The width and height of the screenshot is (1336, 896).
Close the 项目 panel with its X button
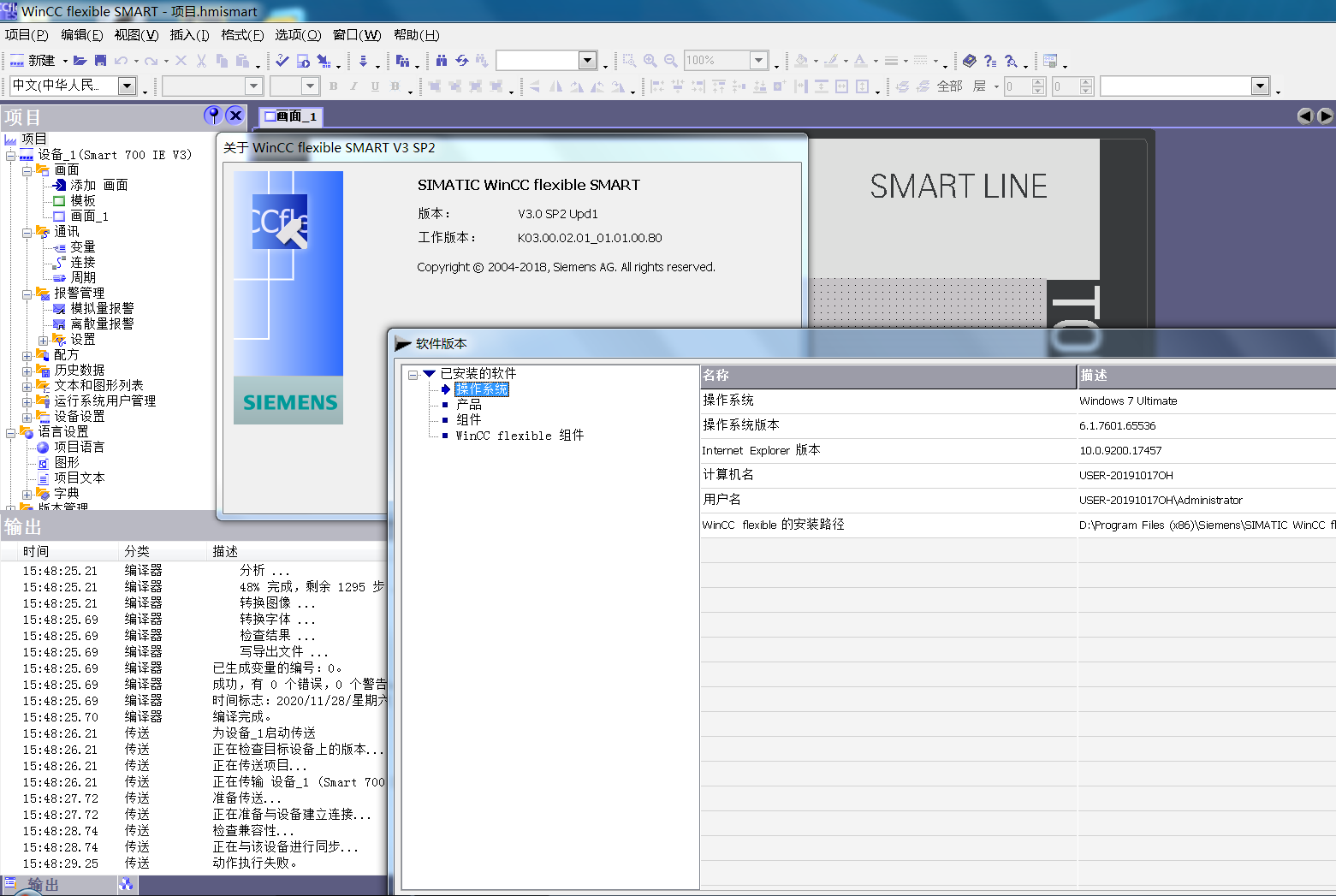[x=235, y=116]
